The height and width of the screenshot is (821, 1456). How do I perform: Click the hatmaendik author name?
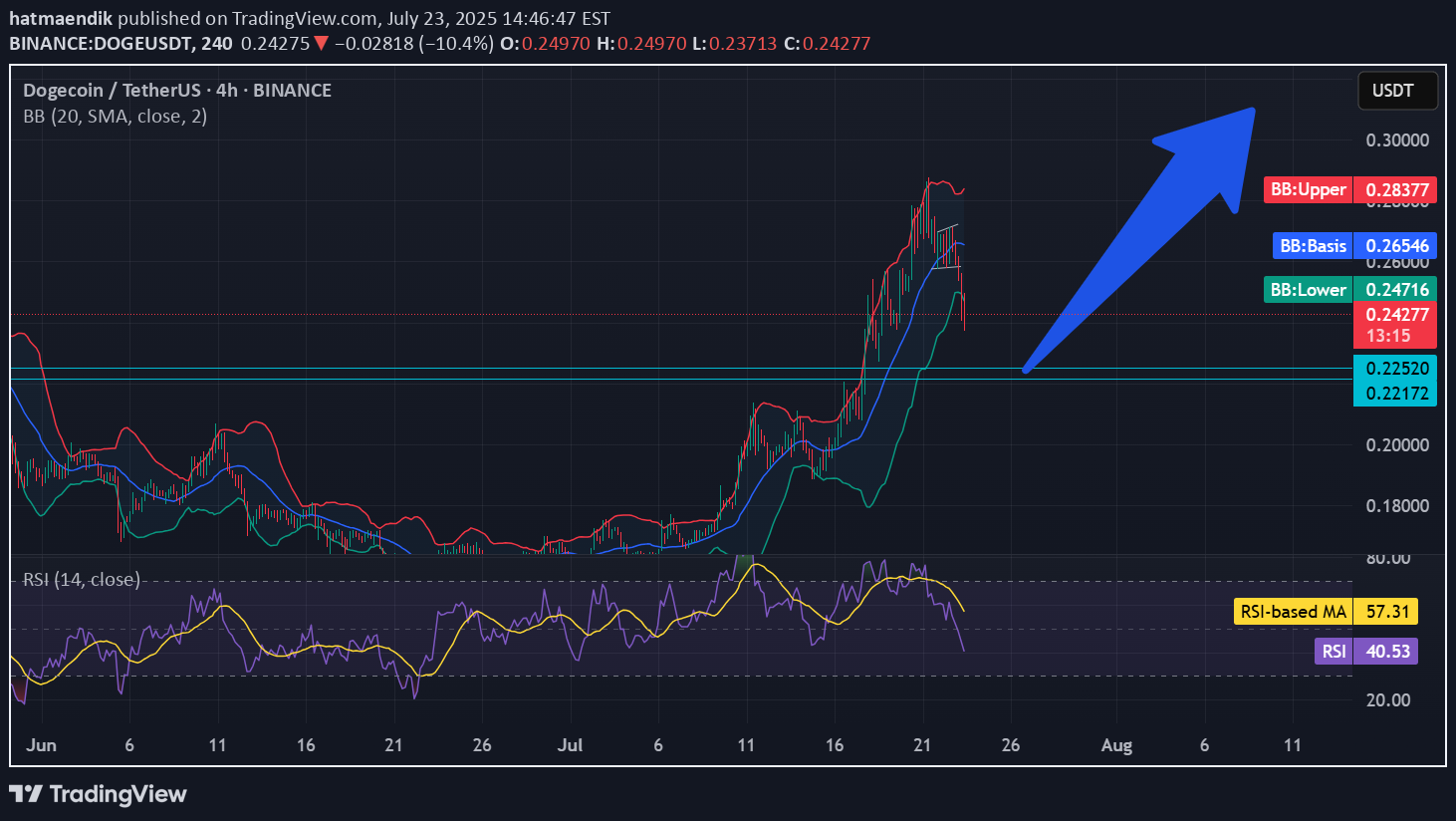(x=61, y=18)
